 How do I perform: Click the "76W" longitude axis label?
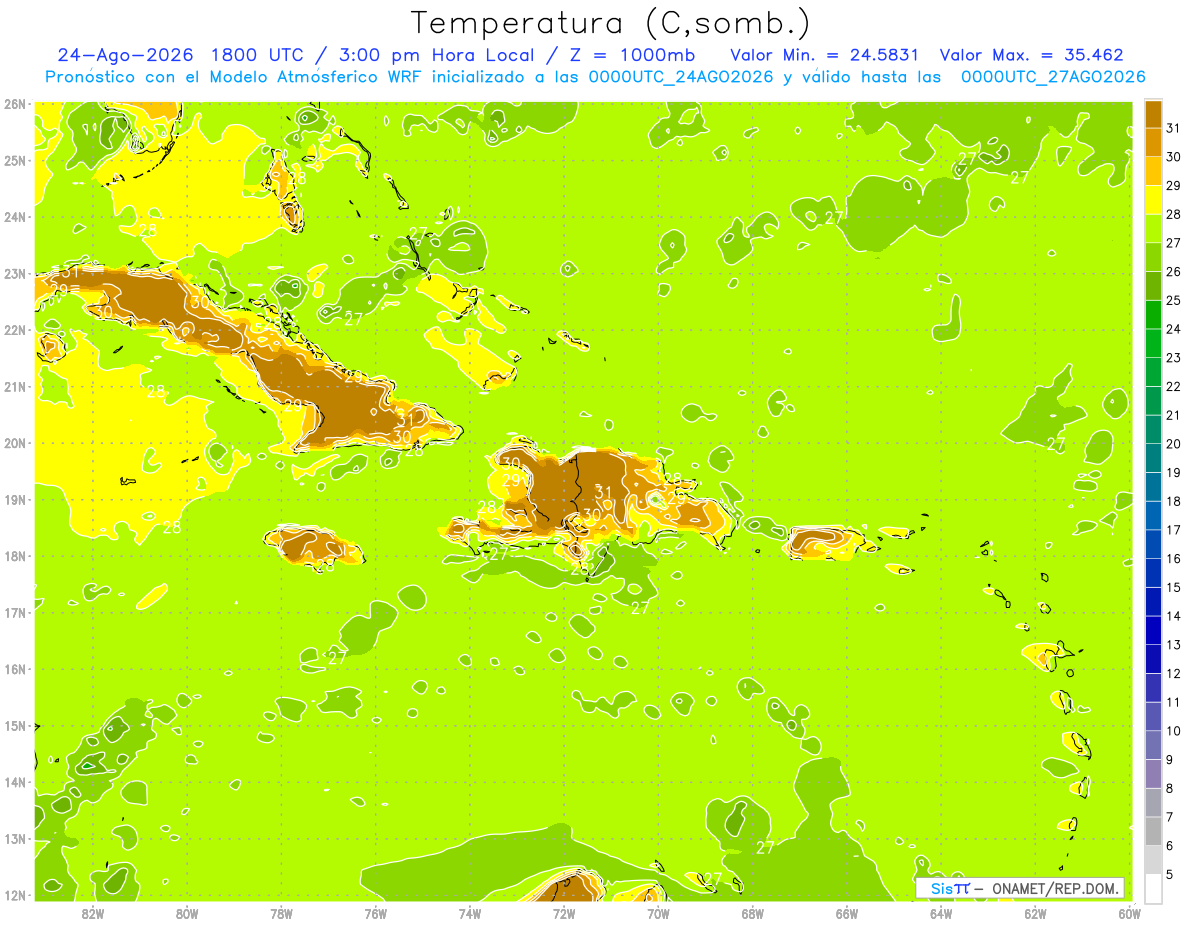coord(375,913)
